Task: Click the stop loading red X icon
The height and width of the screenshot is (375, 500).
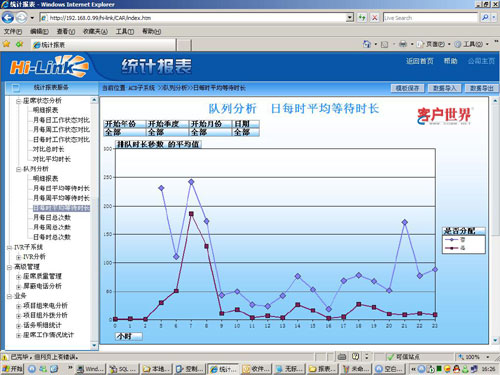Action: tap(375, 17)
